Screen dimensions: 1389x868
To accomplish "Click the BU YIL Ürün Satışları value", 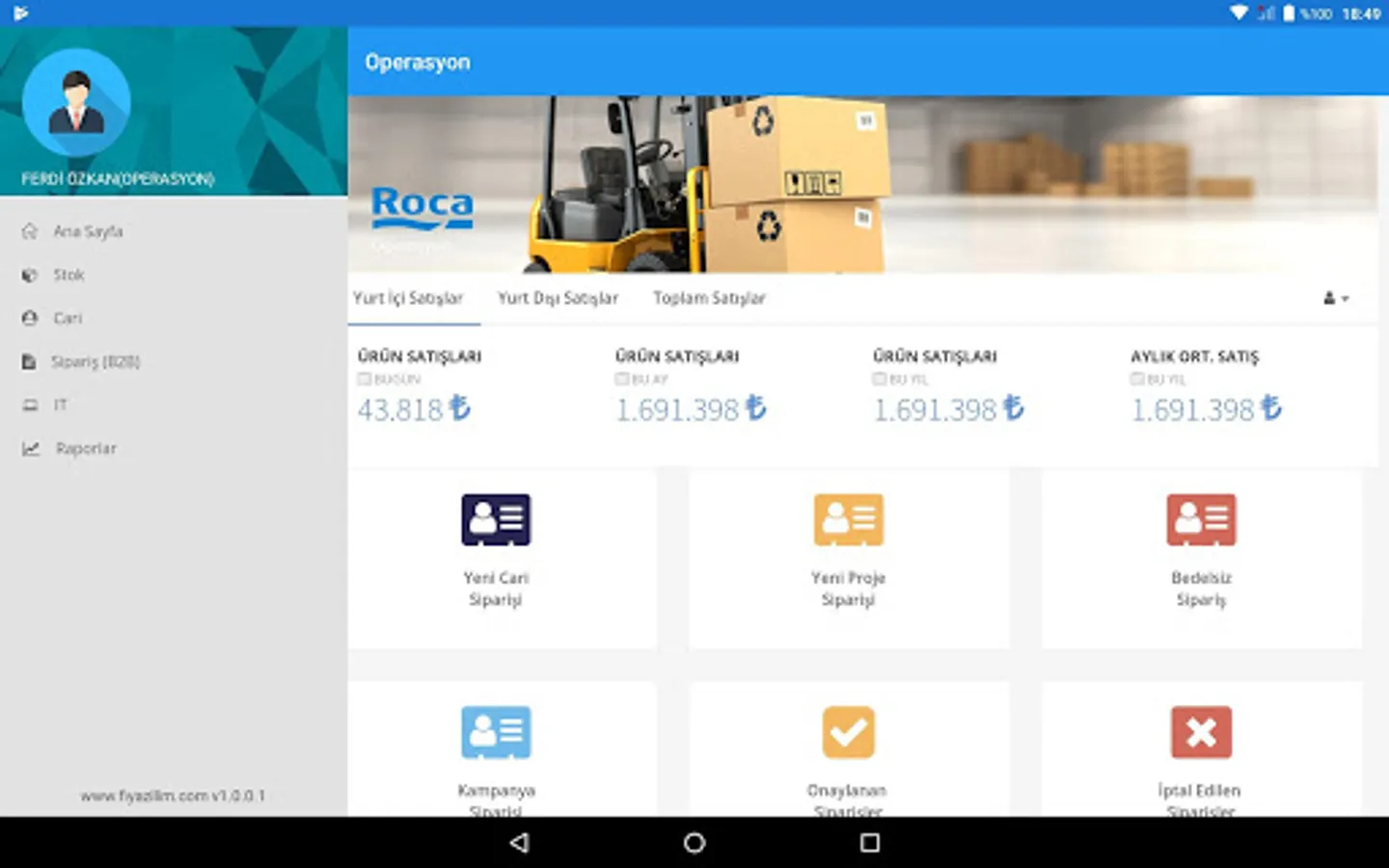I will click(948, 410).
